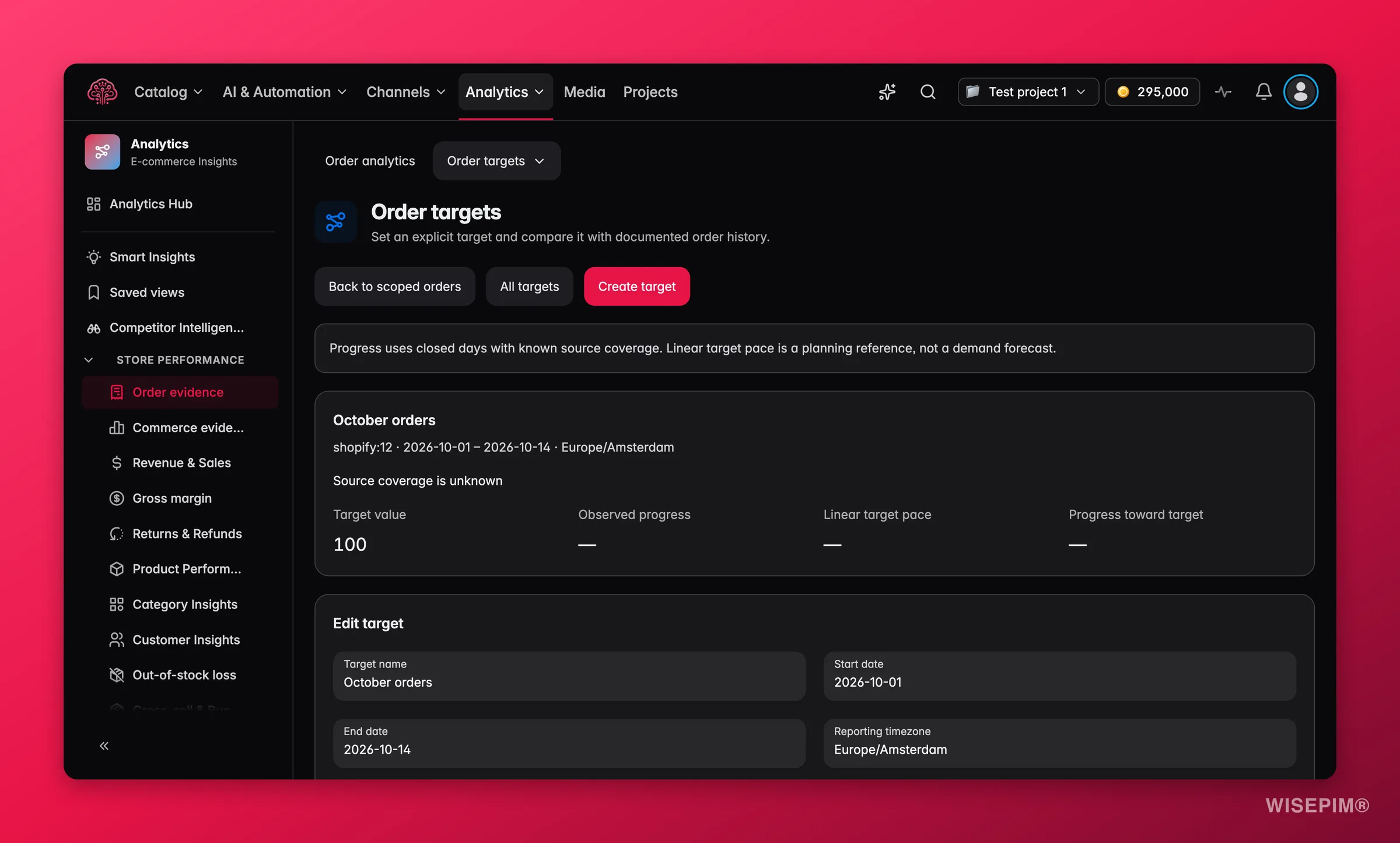Image resolution: width=1400 pixels, height=843 pixels.
Task: Click the Out-of-stock loss box icon
Action: tap(117, 675)
